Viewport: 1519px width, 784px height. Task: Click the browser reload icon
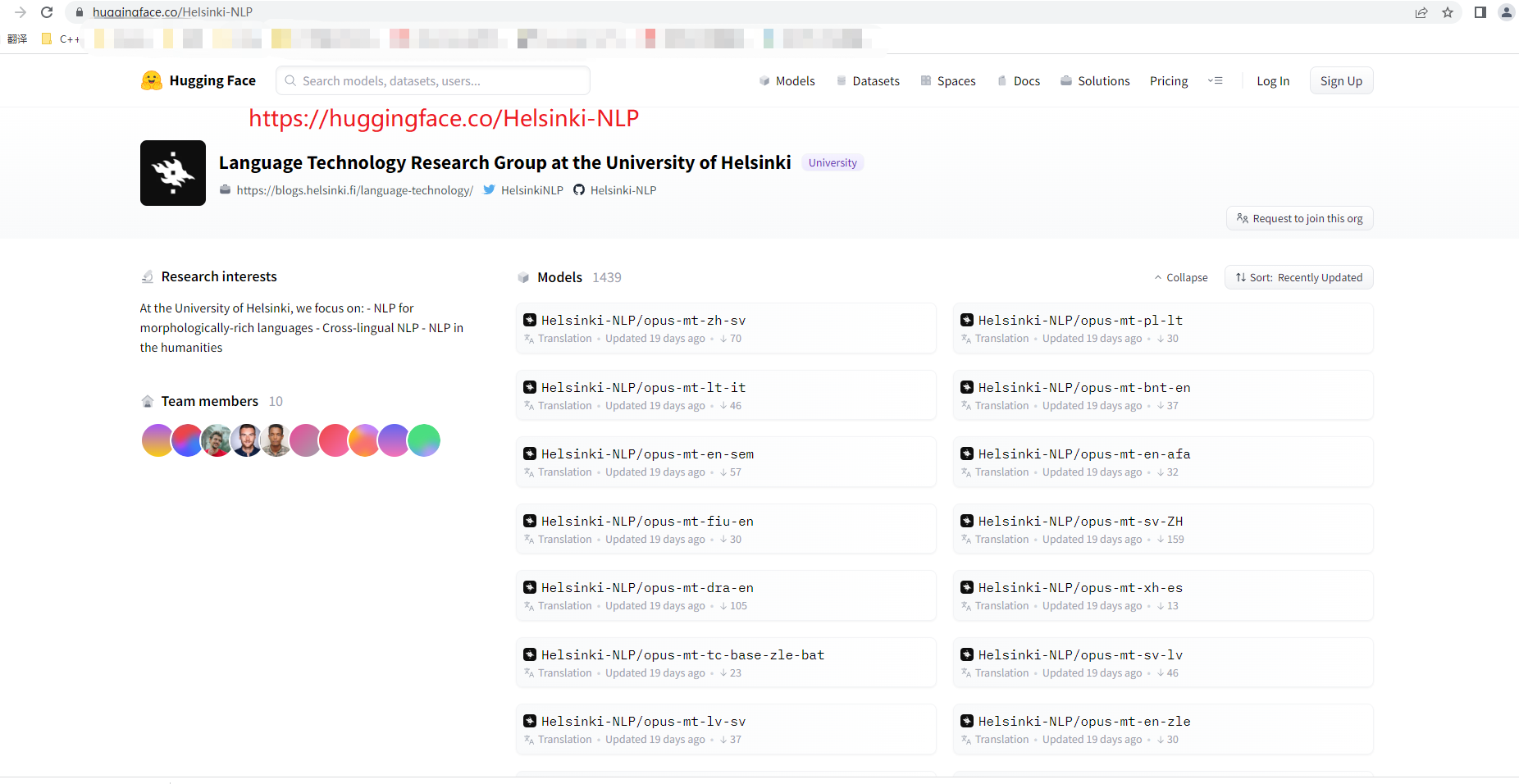point(47,12)
